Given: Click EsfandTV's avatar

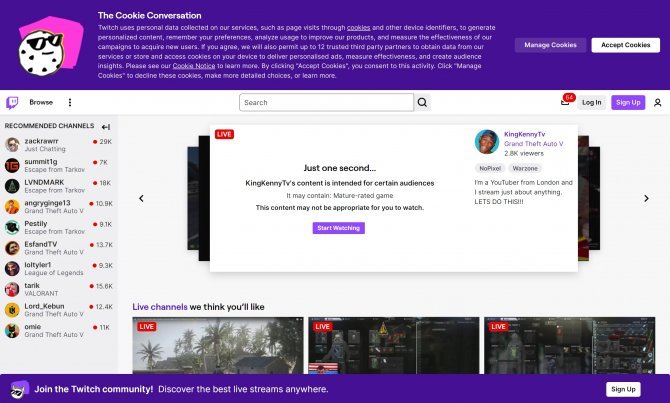Looking at the screenshot, I should click(12, 248).
